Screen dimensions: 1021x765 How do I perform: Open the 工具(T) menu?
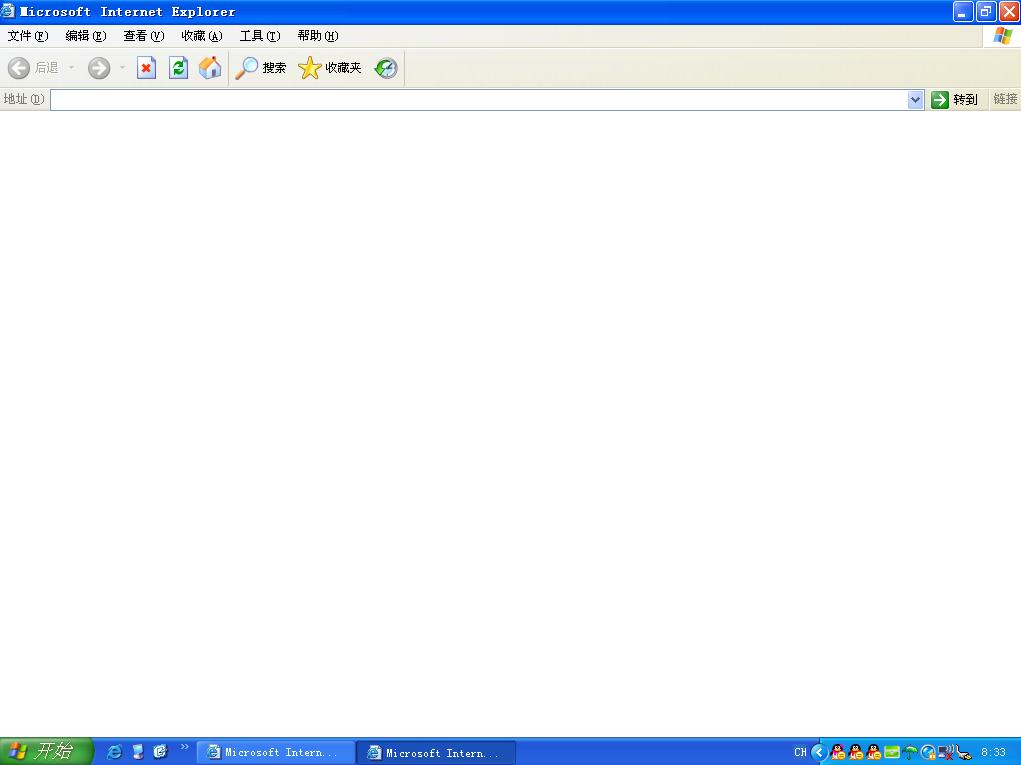click(260, 36)
